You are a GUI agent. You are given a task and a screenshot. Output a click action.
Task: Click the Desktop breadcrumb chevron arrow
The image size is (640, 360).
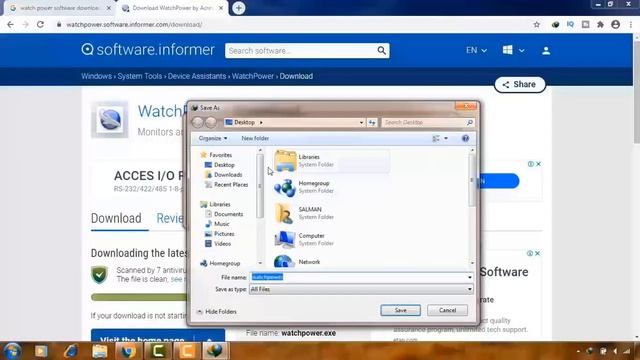(x=261, y=122)
